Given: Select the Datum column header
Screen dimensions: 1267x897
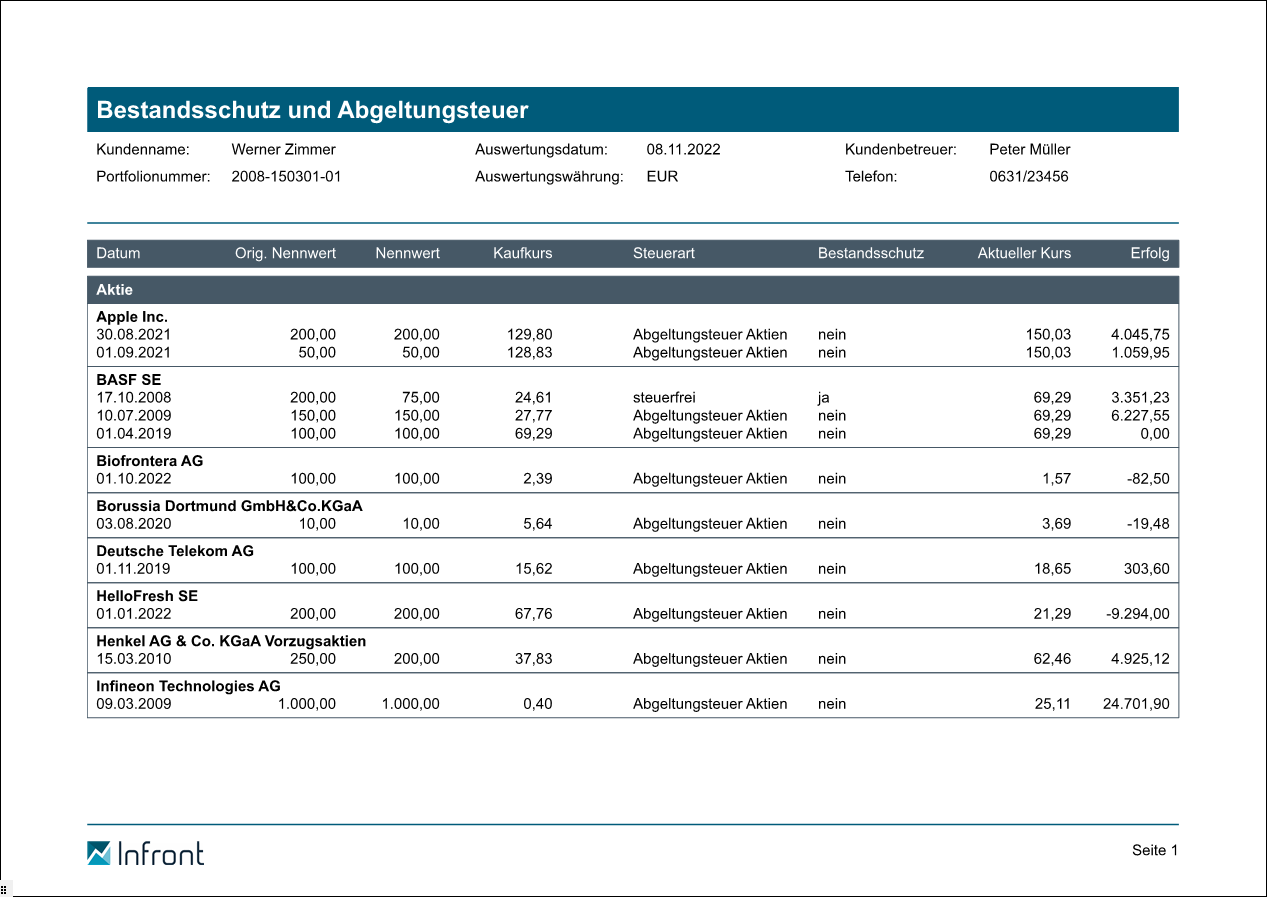Looking at the screenshot, I should pyautogui.click(x=118, y=253).
